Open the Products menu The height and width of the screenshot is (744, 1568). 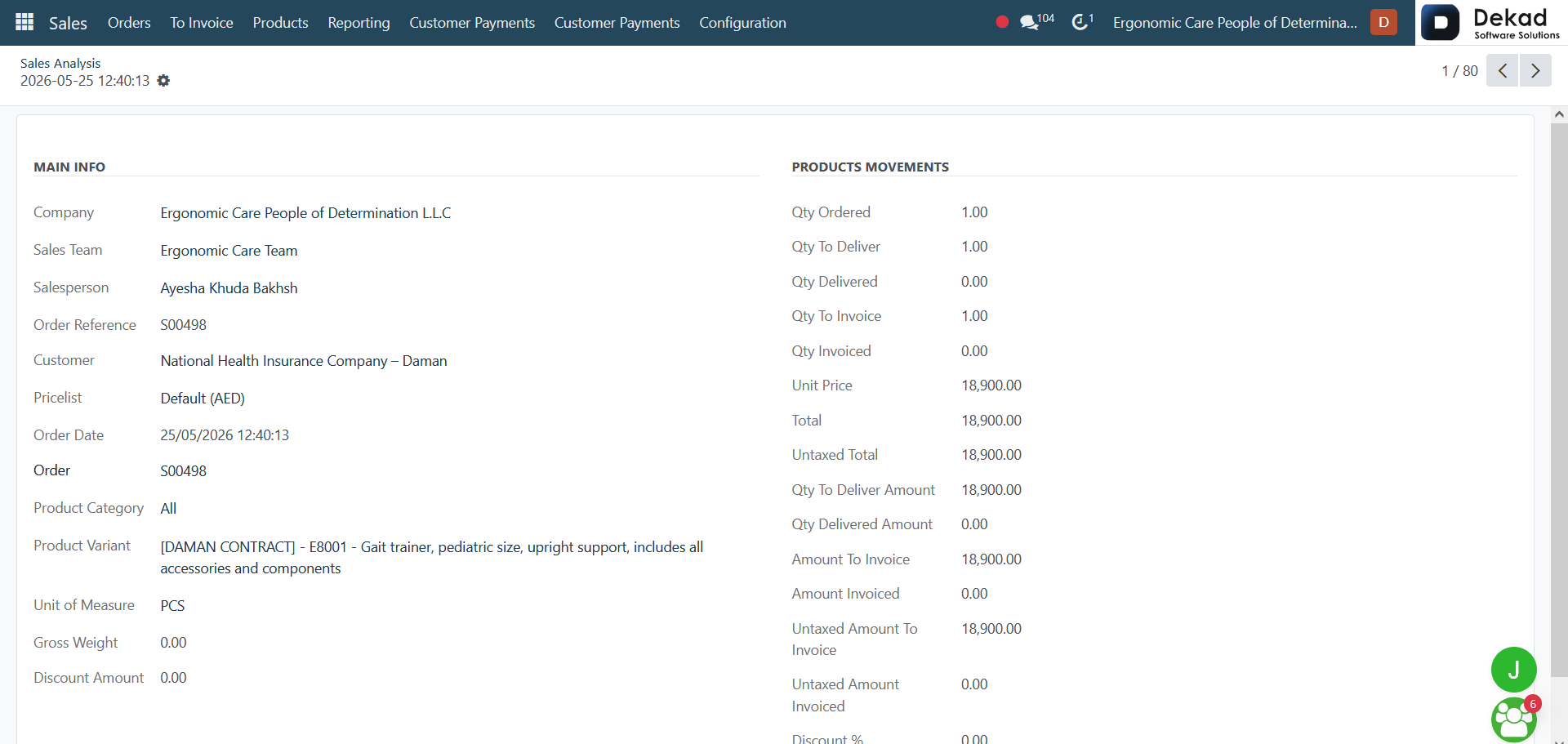click(x=280, y=23)
